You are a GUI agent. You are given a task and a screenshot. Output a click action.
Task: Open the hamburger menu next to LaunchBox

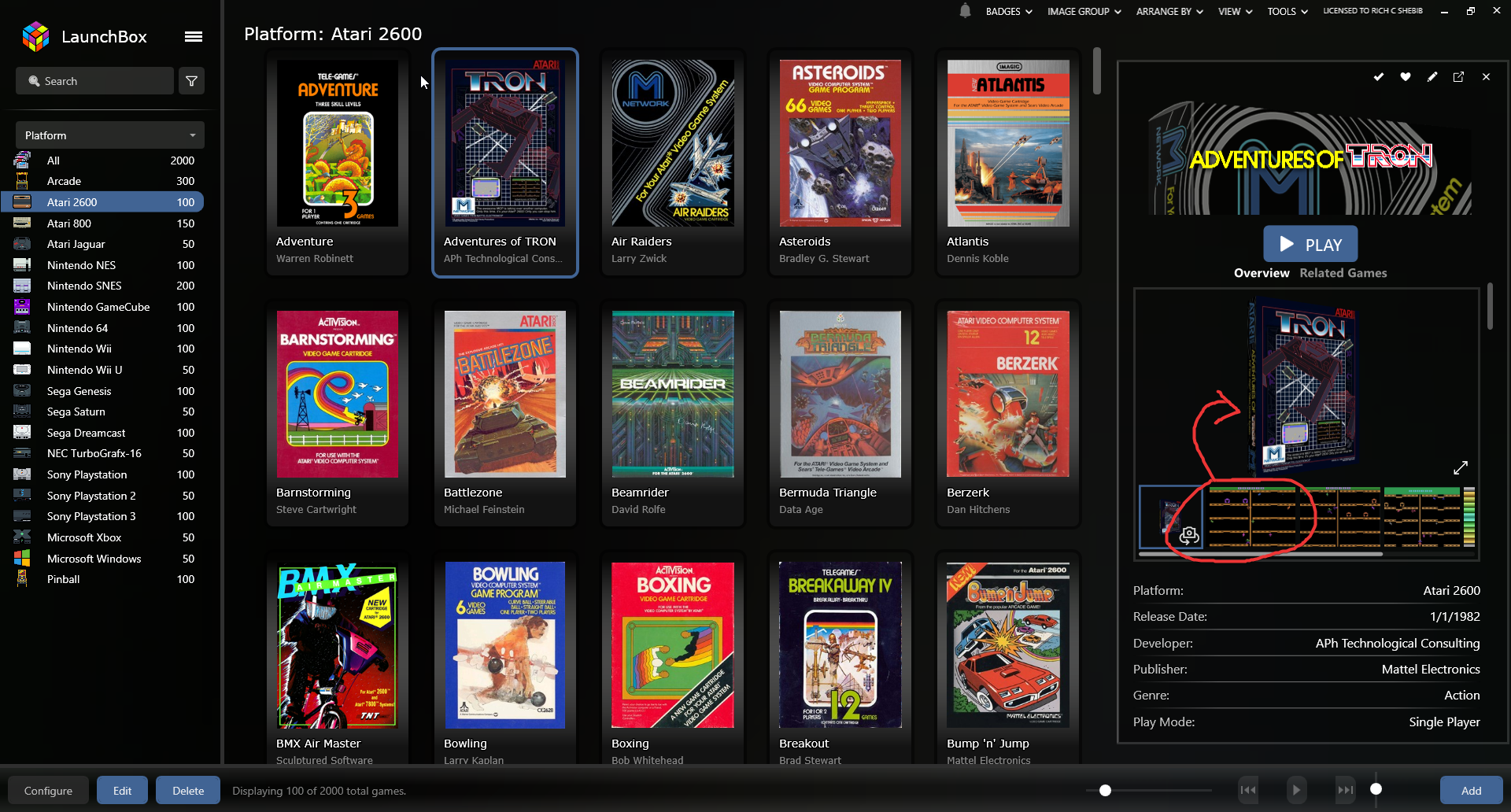click(194, 36)
